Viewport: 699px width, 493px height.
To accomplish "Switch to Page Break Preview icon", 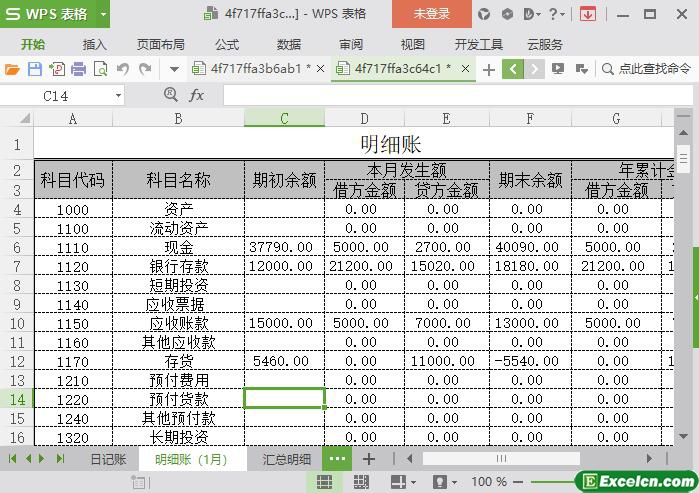I will [x=361, y=481].
